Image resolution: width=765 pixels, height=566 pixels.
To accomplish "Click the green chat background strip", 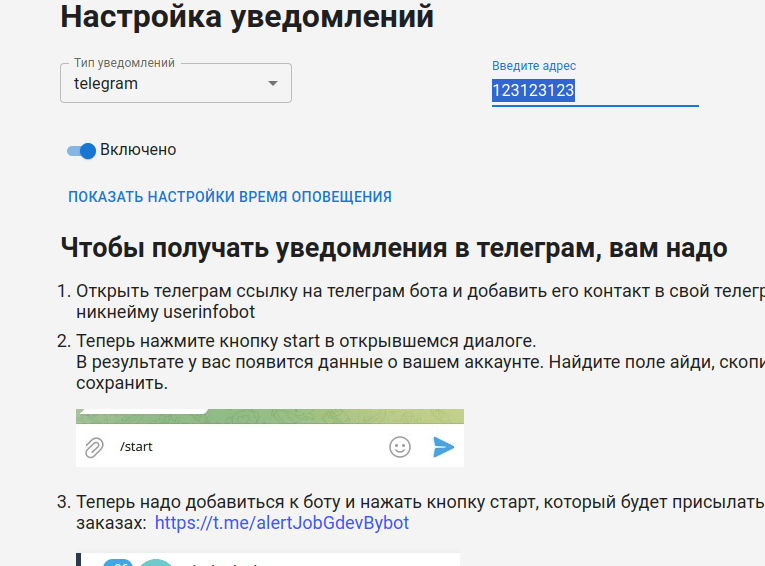I will point(270,416).
